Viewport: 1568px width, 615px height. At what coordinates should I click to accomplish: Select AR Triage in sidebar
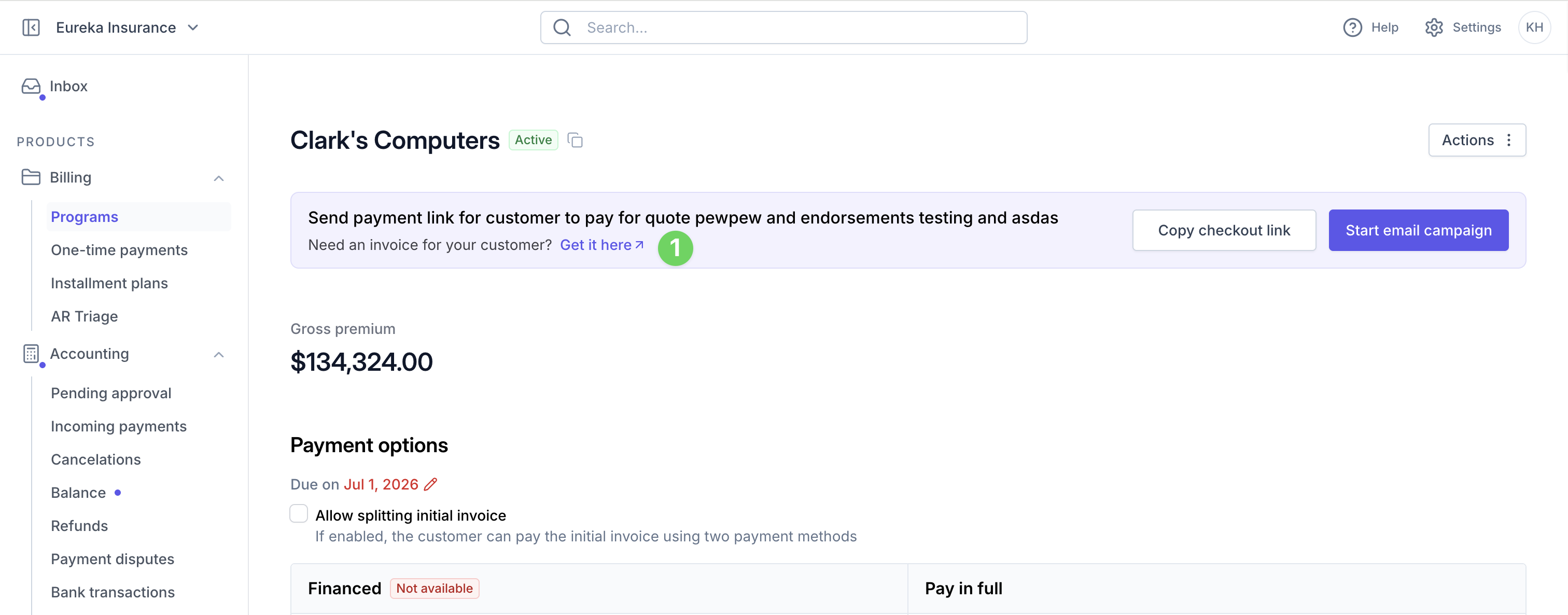pos(85,317)
